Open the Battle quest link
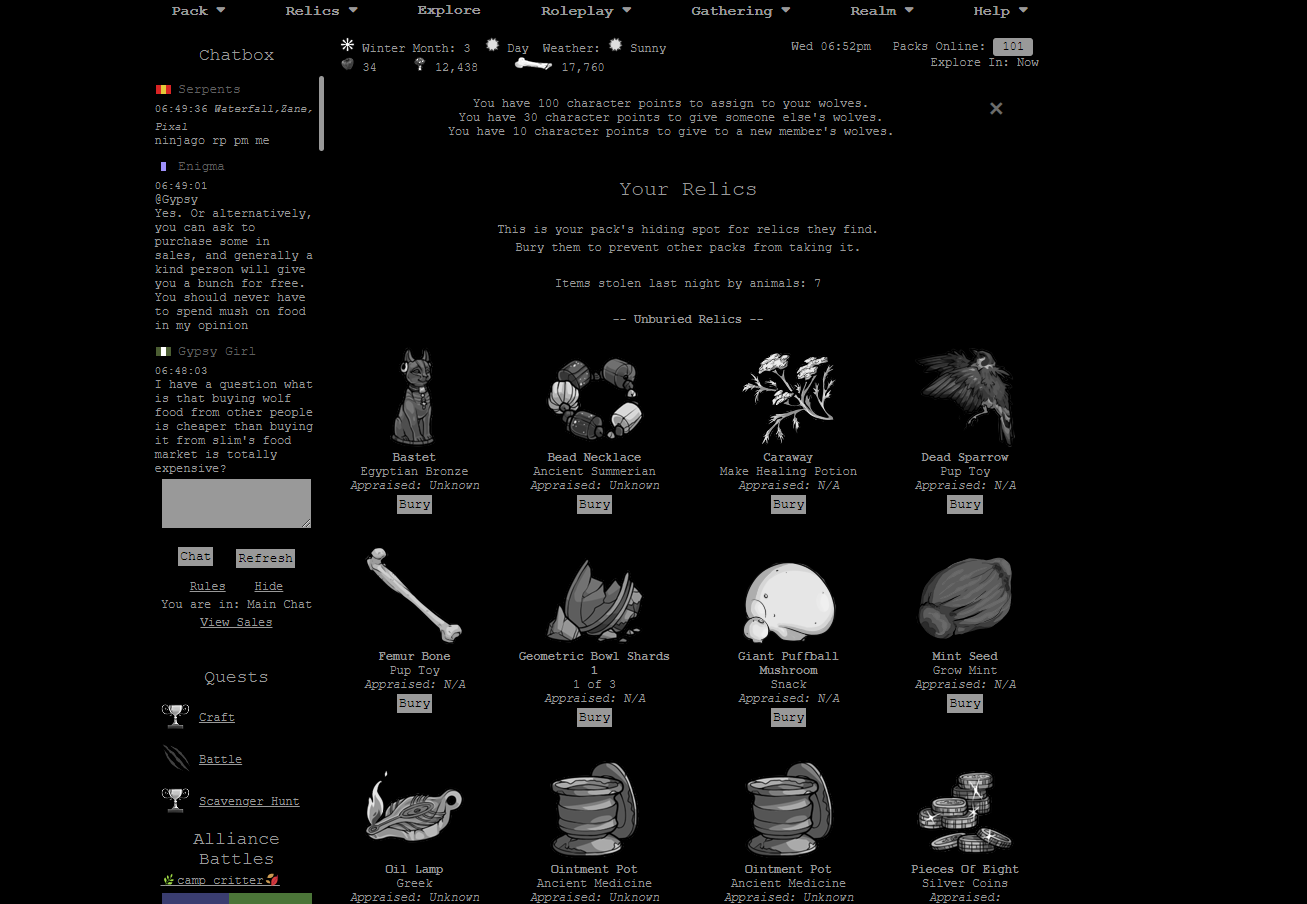1307x904 pixels. pyautogui.click(x=220, y=760)
